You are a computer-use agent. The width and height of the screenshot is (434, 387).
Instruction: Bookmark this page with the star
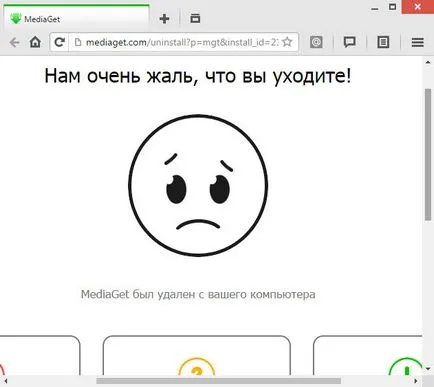(287, 42)
